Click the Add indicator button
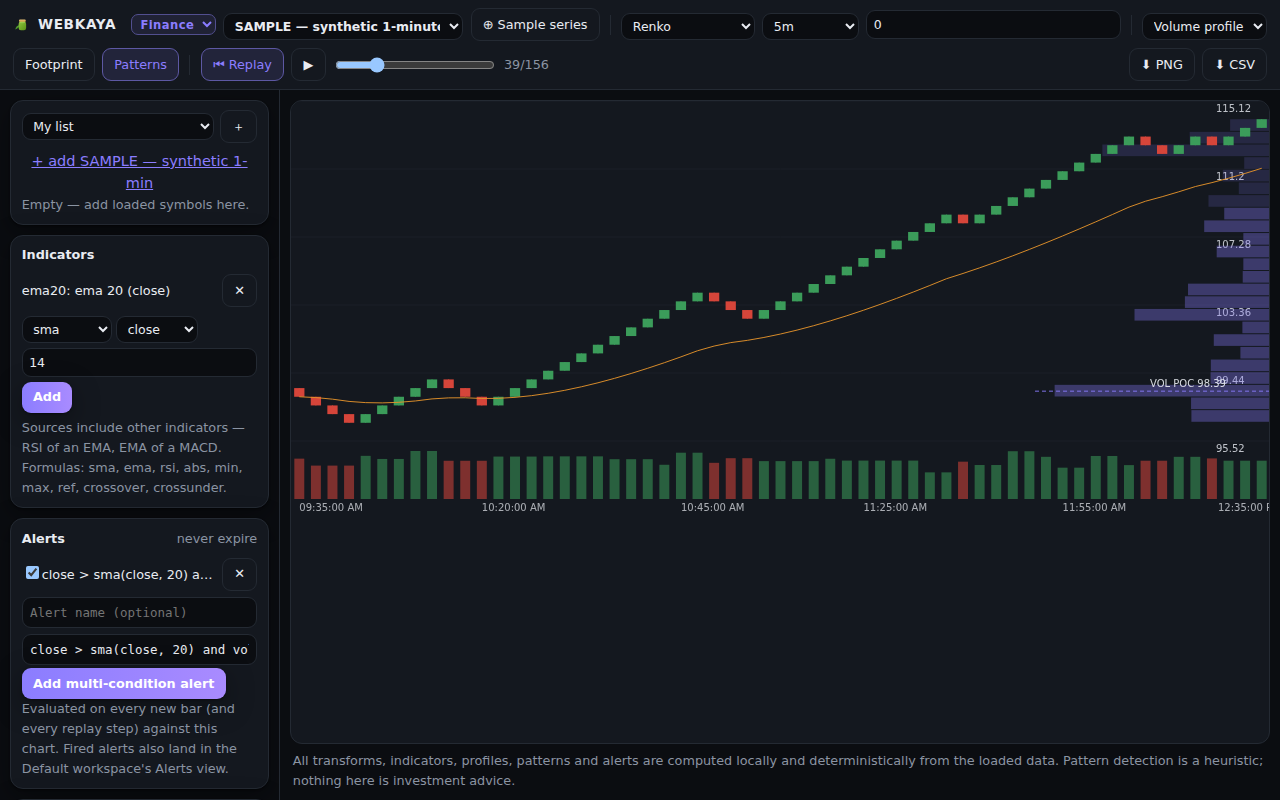Screen dimensions: 1280x800 [47, 397]
